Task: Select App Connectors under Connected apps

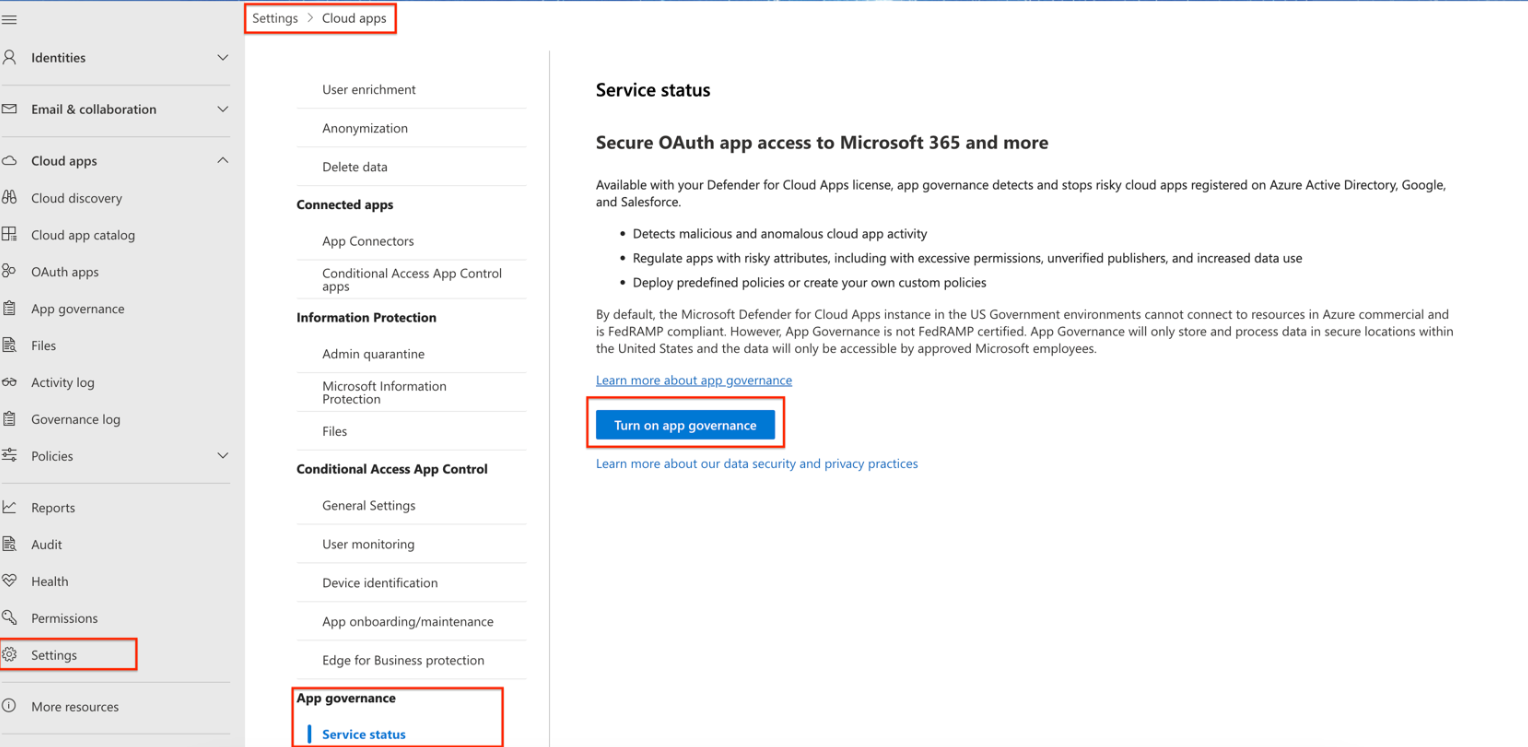Action: [x=366, y=241]
